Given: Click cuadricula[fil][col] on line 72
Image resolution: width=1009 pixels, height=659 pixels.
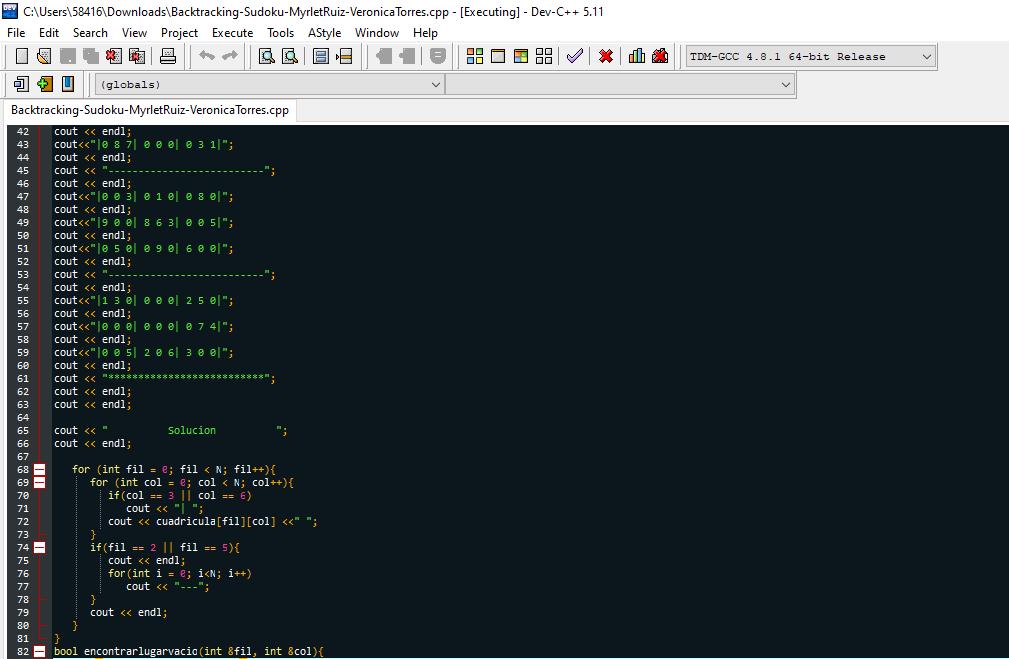Looking at the screenshot, I should click(x=216, y=522).
